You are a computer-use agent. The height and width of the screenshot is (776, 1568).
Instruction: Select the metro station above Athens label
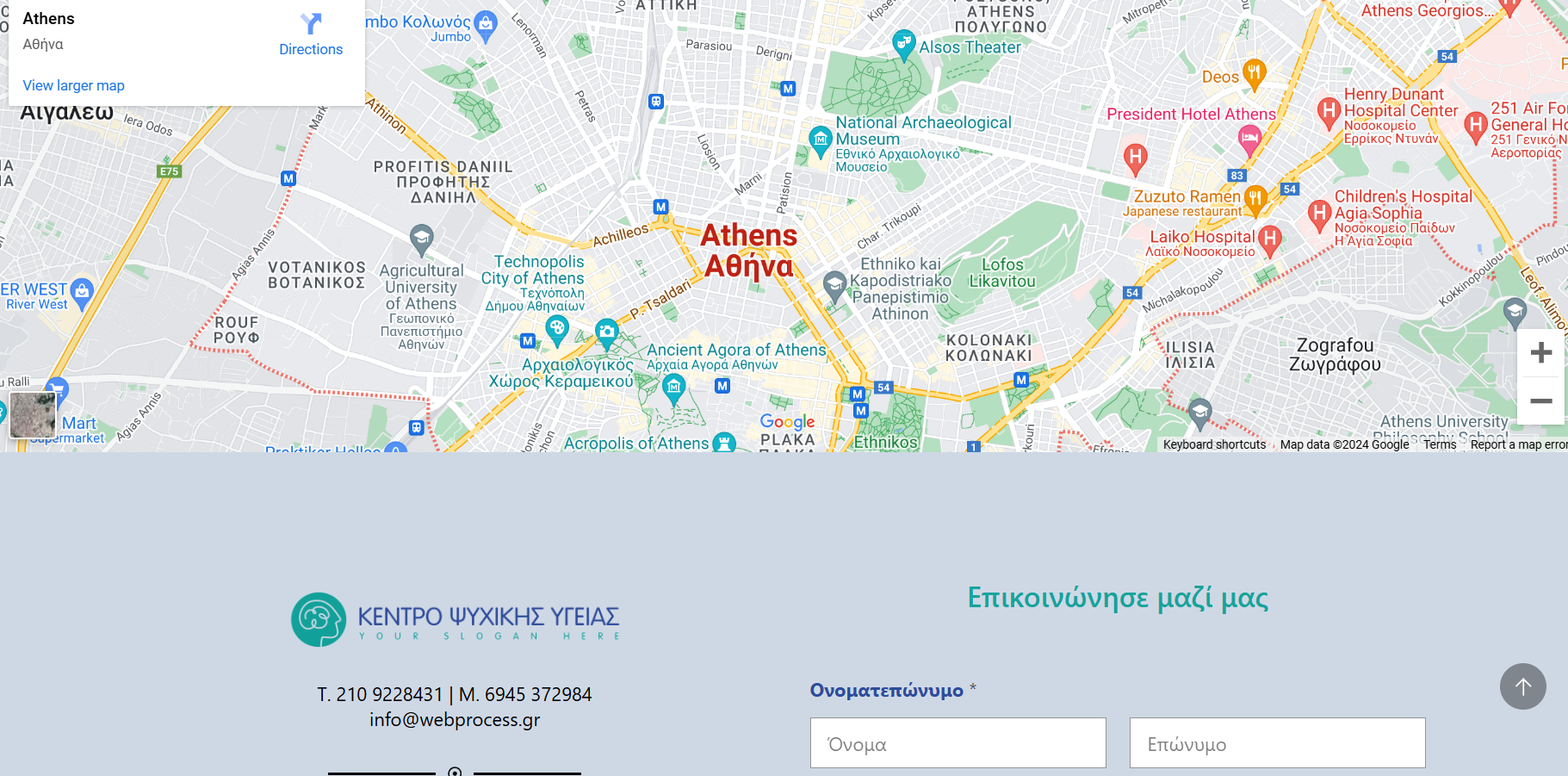tap(660, 207)
